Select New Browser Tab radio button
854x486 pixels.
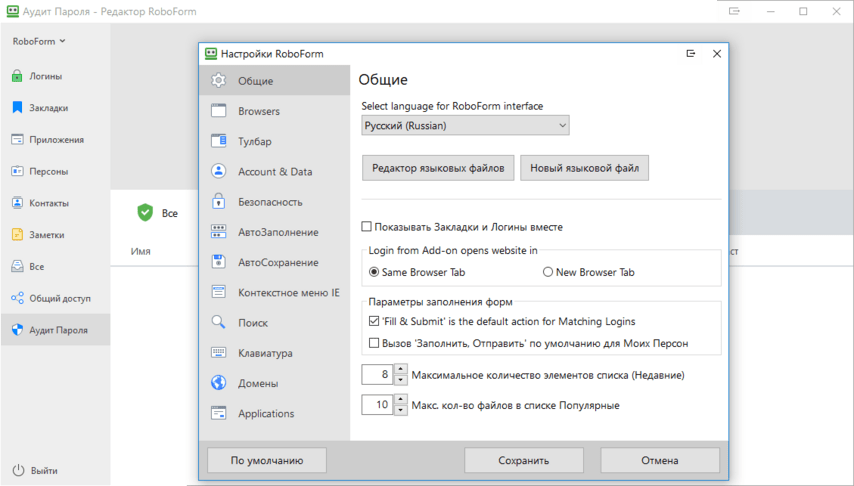548,272
